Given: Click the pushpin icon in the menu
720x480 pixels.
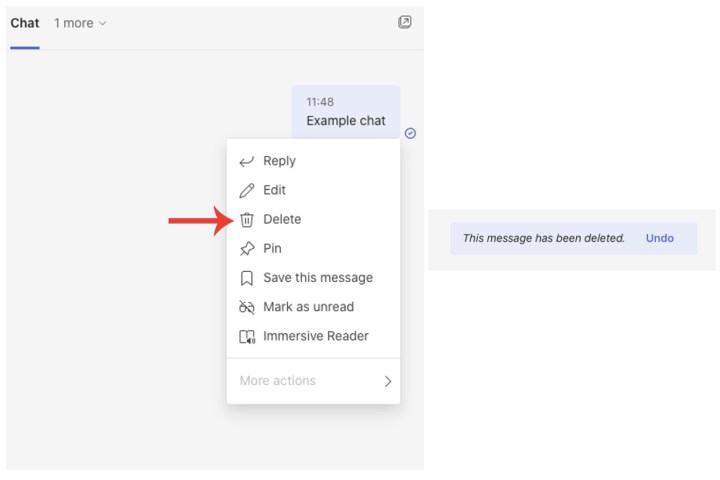Looking at the screenshot, I should (247, 249).
